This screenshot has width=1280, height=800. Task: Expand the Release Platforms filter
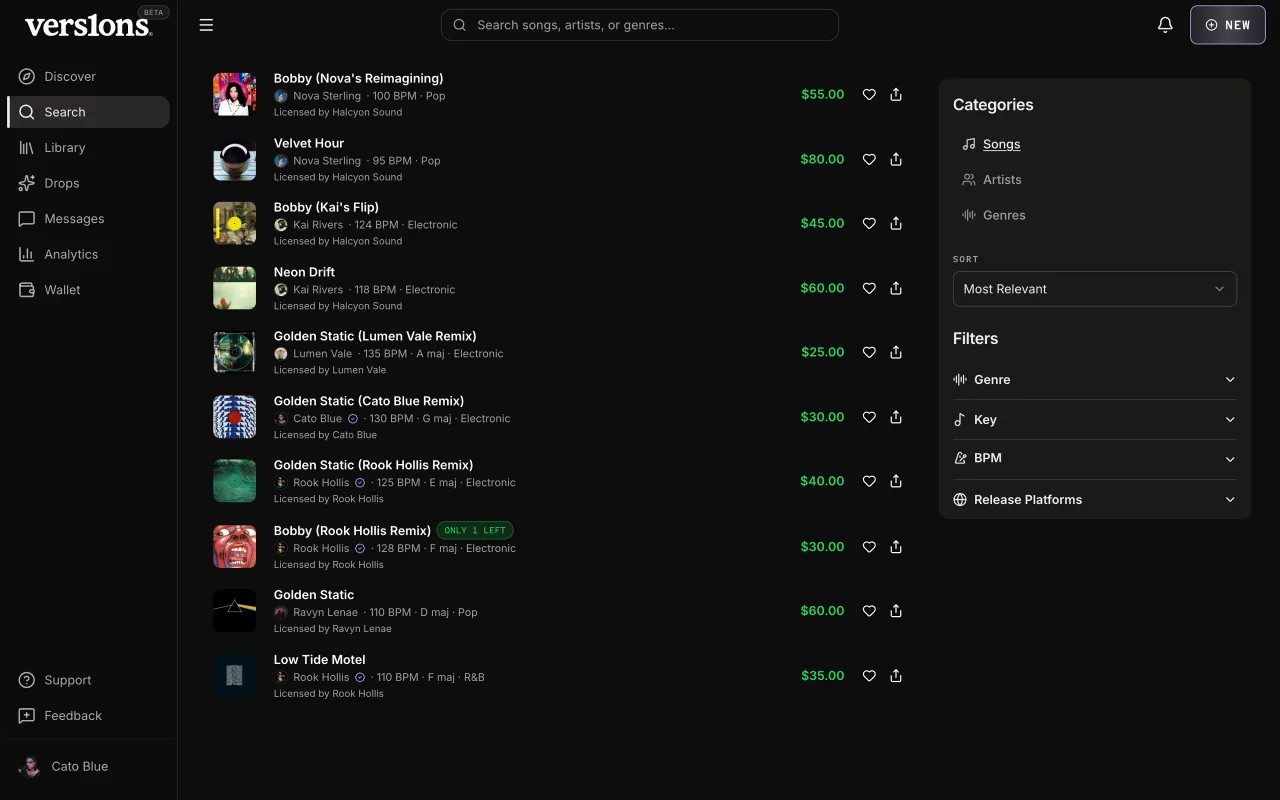[1095, 500]
